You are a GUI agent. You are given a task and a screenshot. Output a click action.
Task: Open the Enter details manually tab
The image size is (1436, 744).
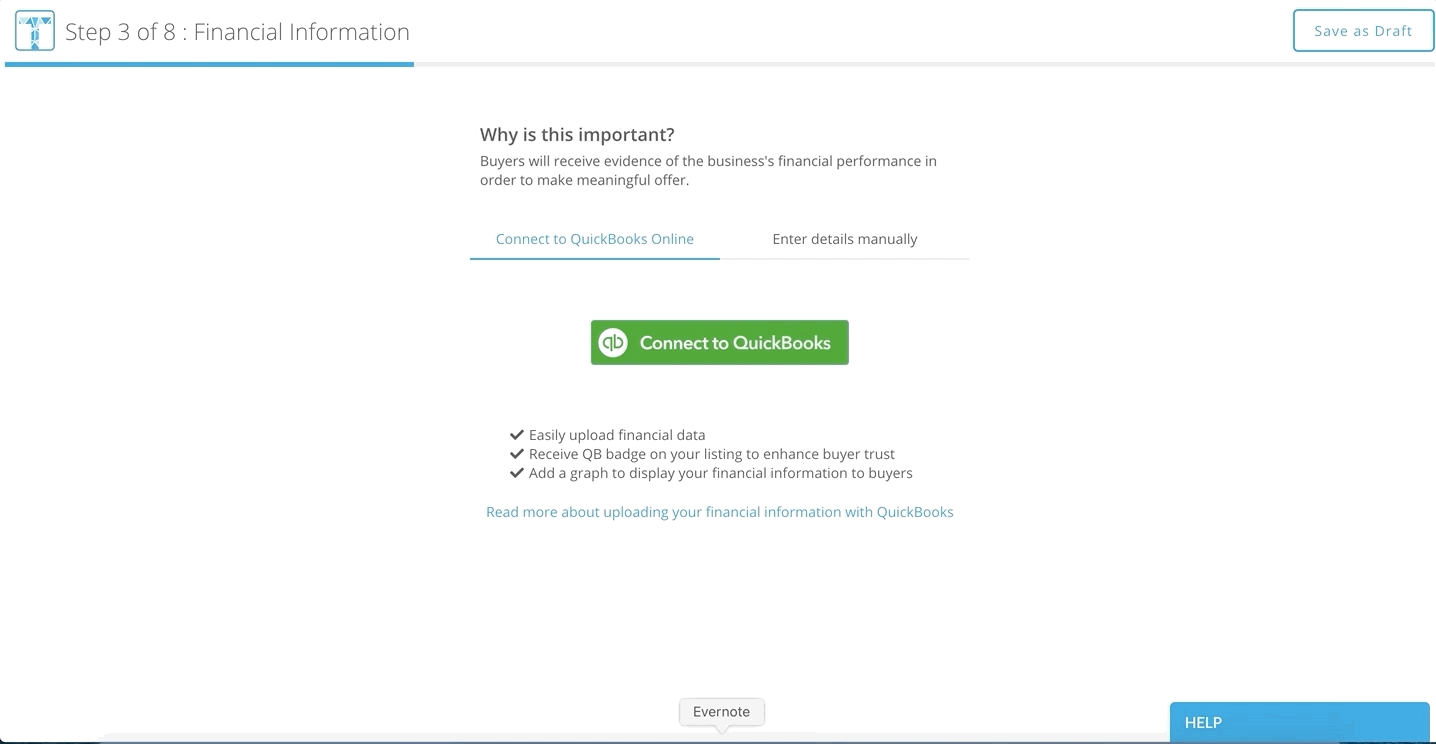coord(845,239)
